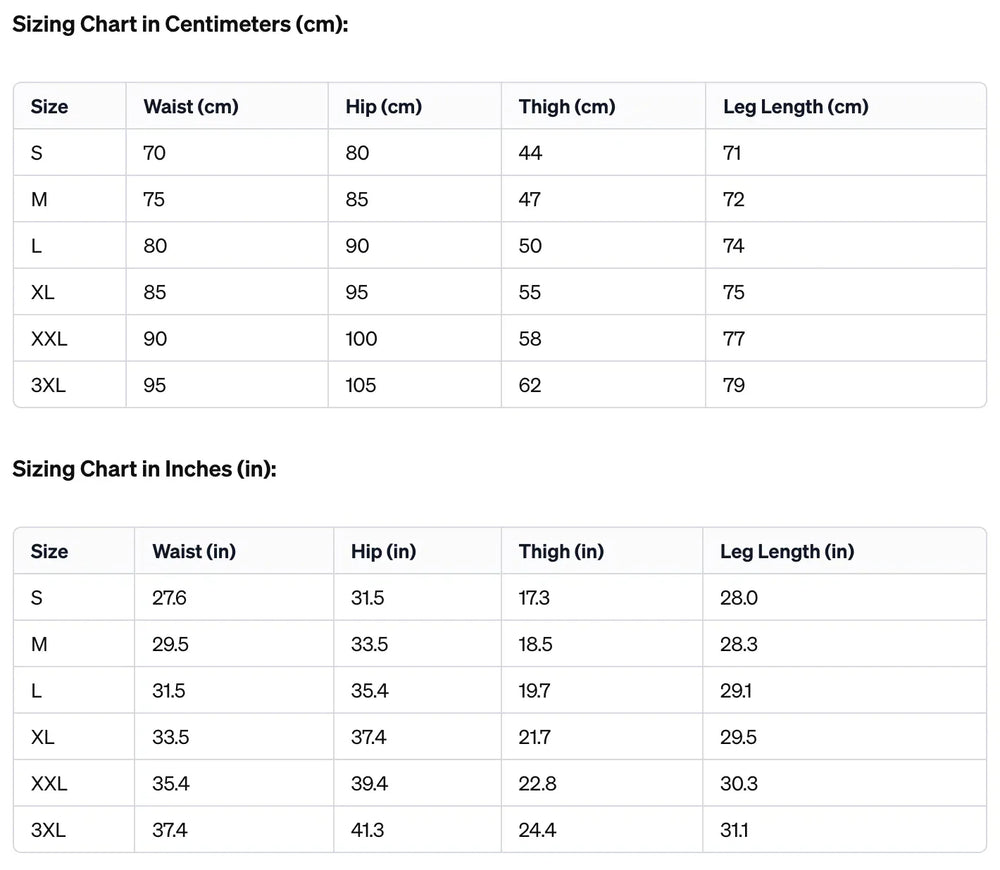Select the 'Waist (cm)' column header

(x=191, y=106)
